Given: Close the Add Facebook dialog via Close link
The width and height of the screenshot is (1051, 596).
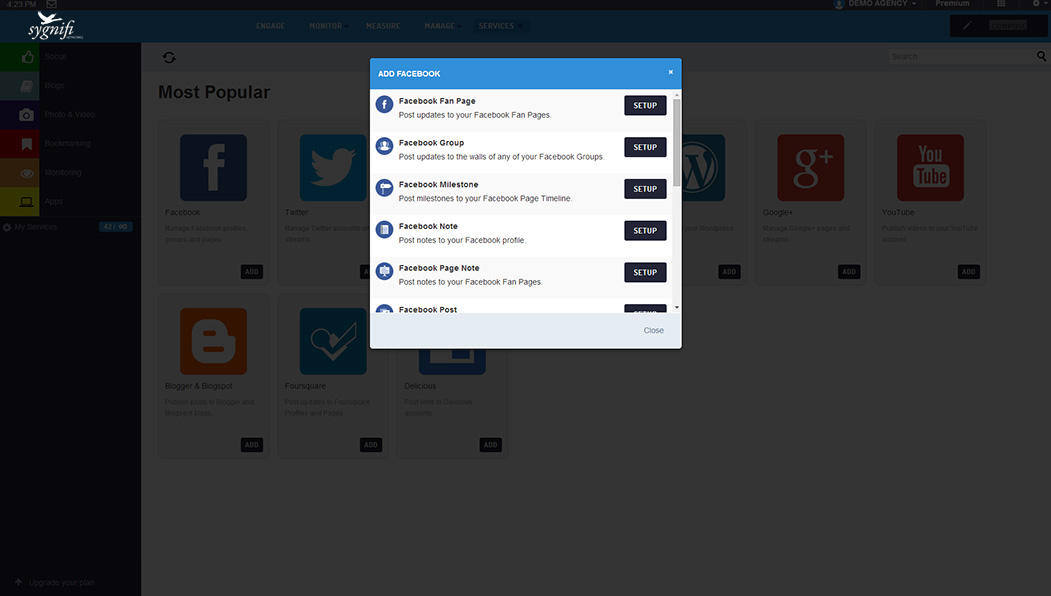Looking at the screenshot, I should (x=653, y=330).
